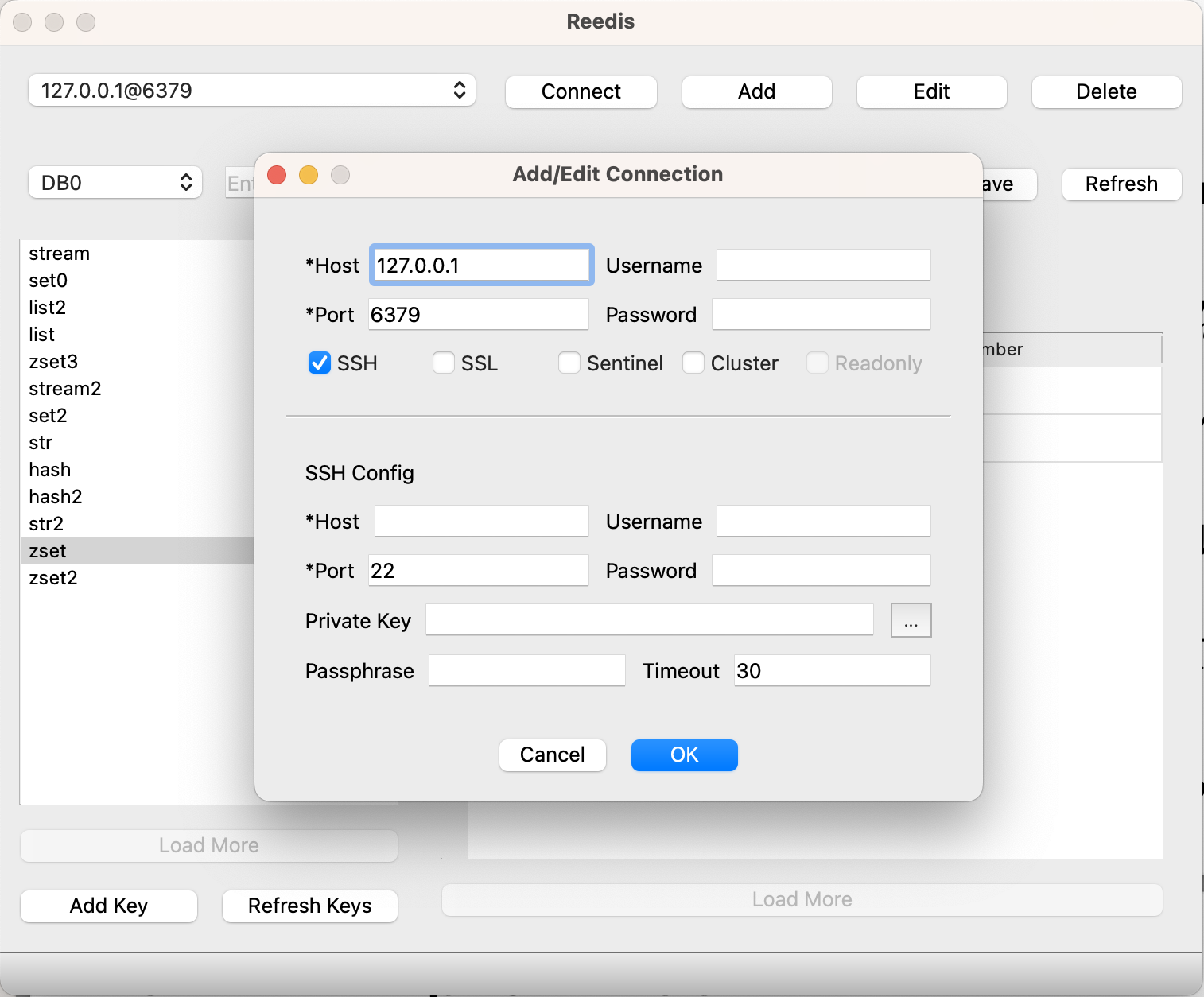Click the Private Key path field

[650, 619]
